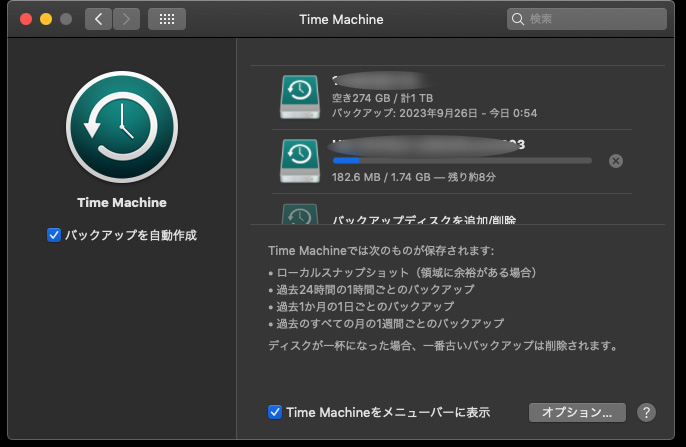Go back with the left chevron button
The image size is (686, 447).
click(x=98, y=19)
